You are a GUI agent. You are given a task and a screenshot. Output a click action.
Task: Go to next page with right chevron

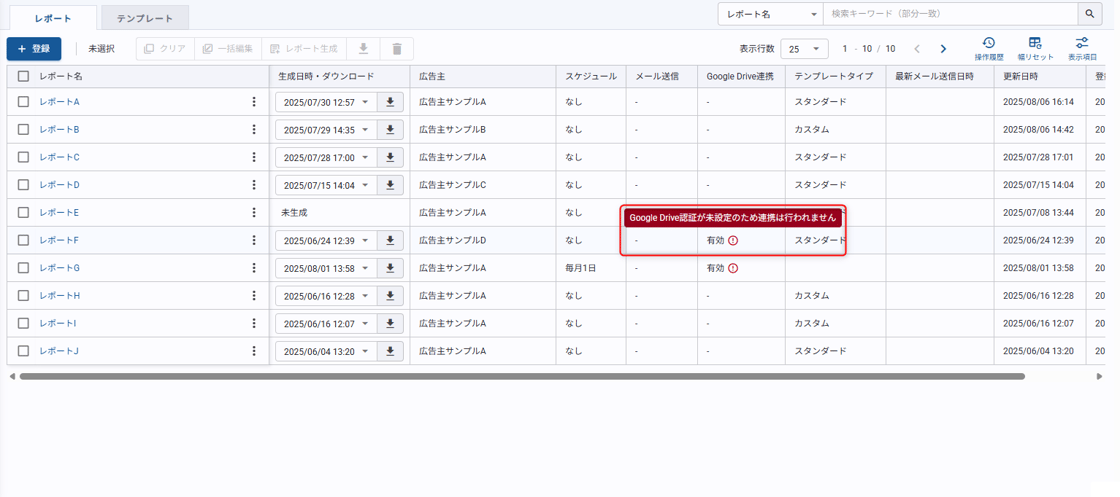pyautogui.click(x=943, y=49)
